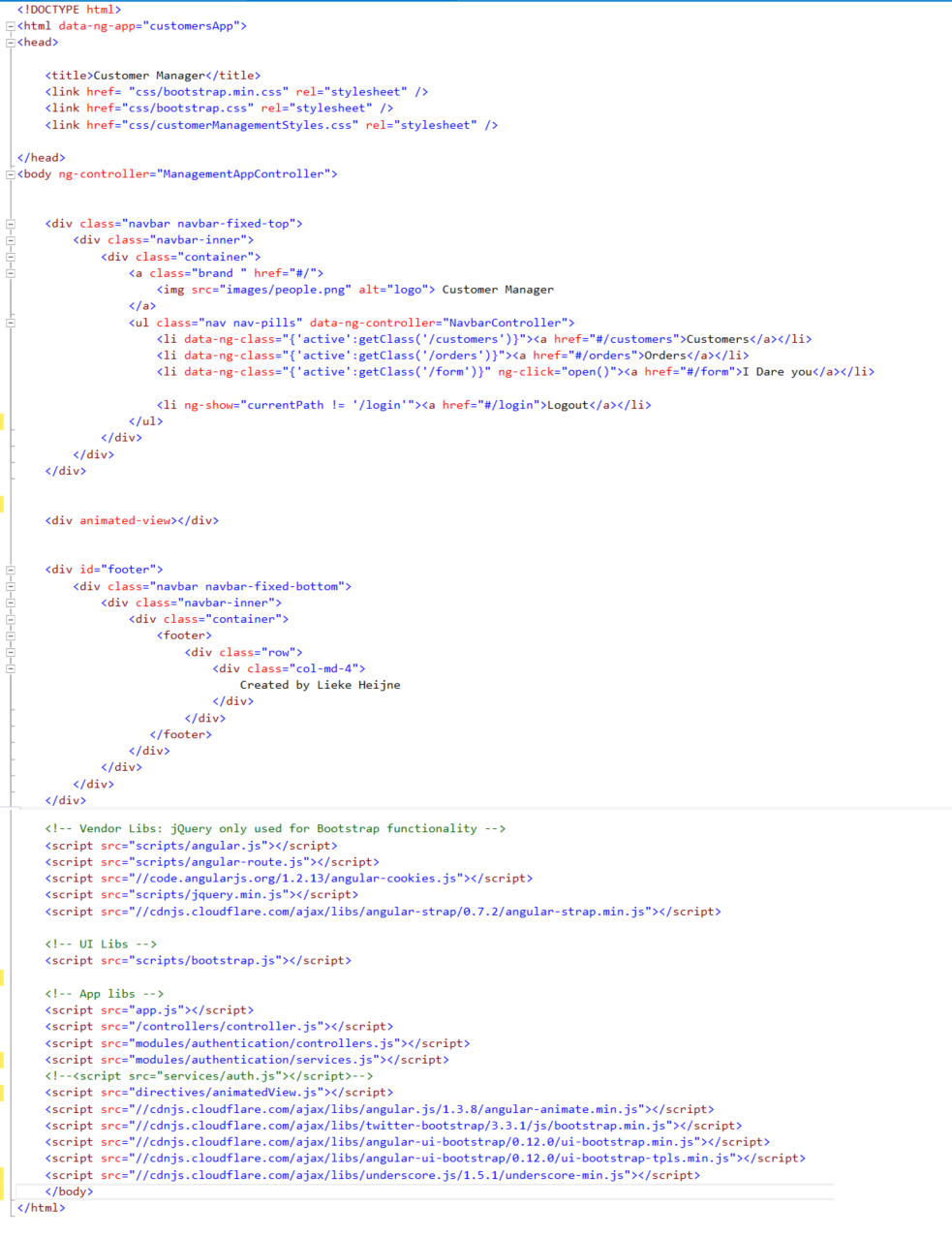Click the angular-animate.min.js script line

click(380, 1109)
